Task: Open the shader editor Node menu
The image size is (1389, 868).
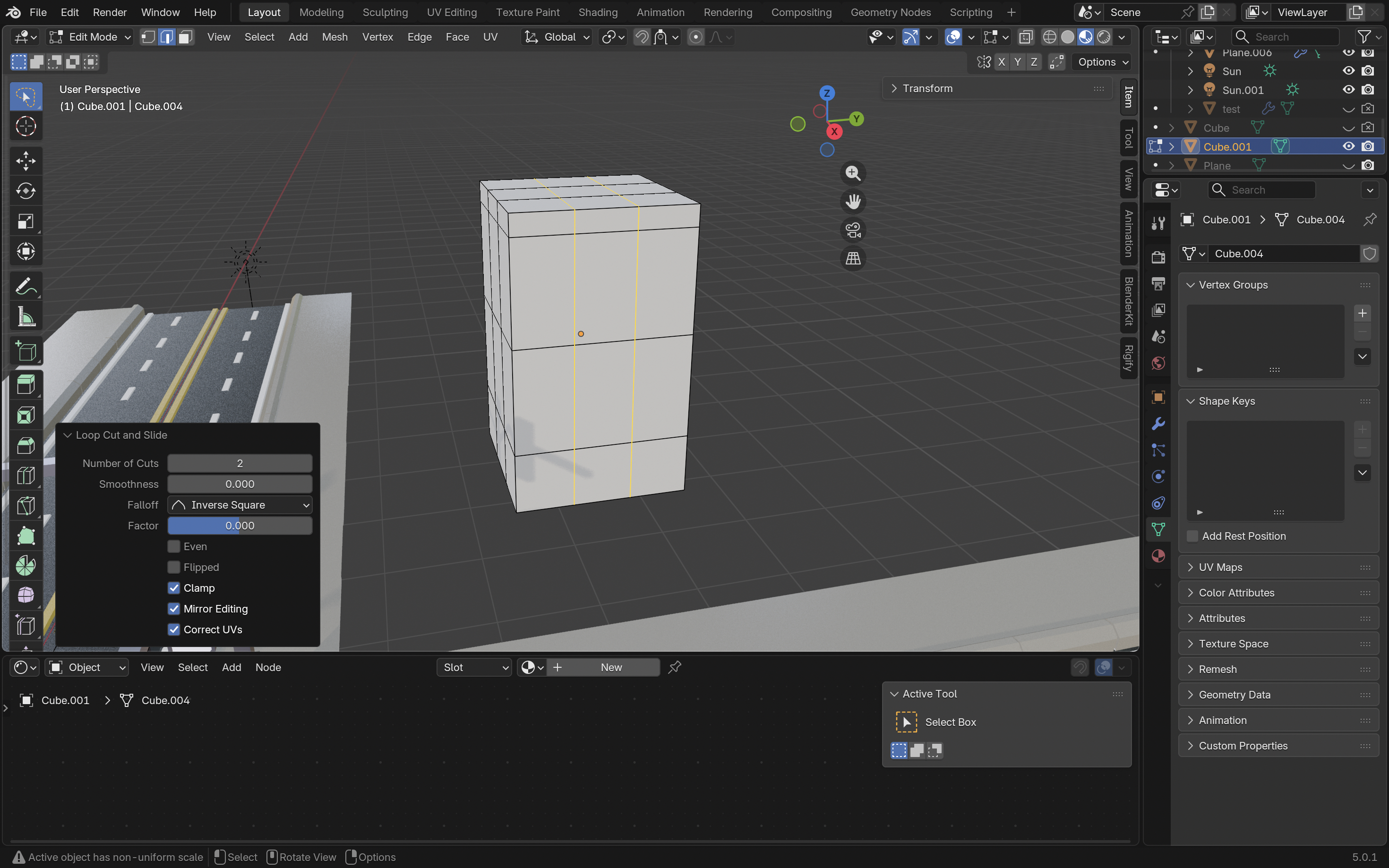Action: pos(268,667)
